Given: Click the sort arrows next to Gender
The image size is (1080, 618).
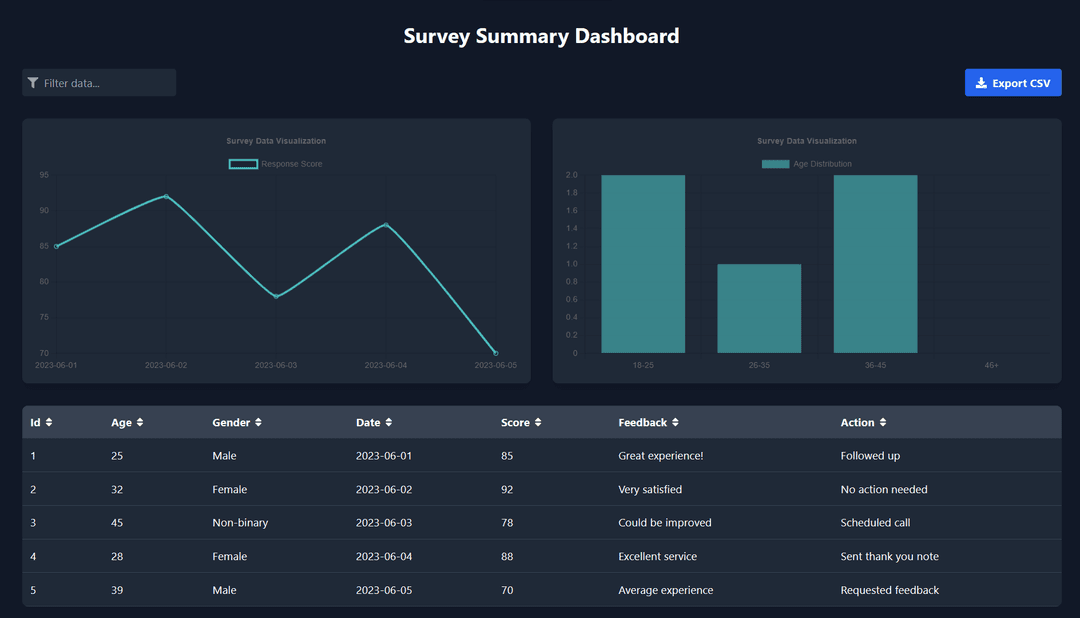Looking at the screenshot, I should pos(260,422).
